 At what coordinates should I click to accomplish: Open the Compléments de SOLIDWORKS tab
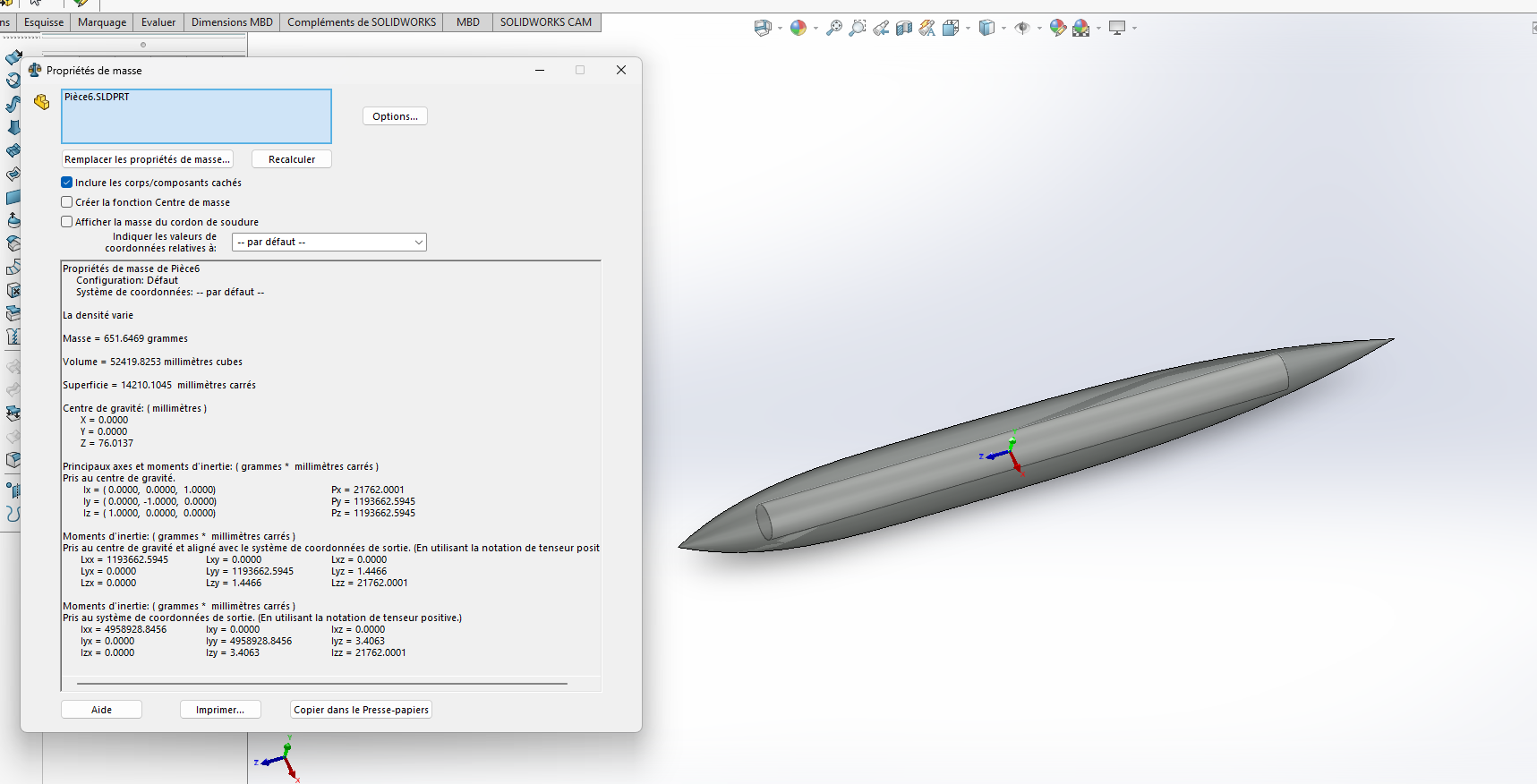pyautogui.click(x=362, y=22)
